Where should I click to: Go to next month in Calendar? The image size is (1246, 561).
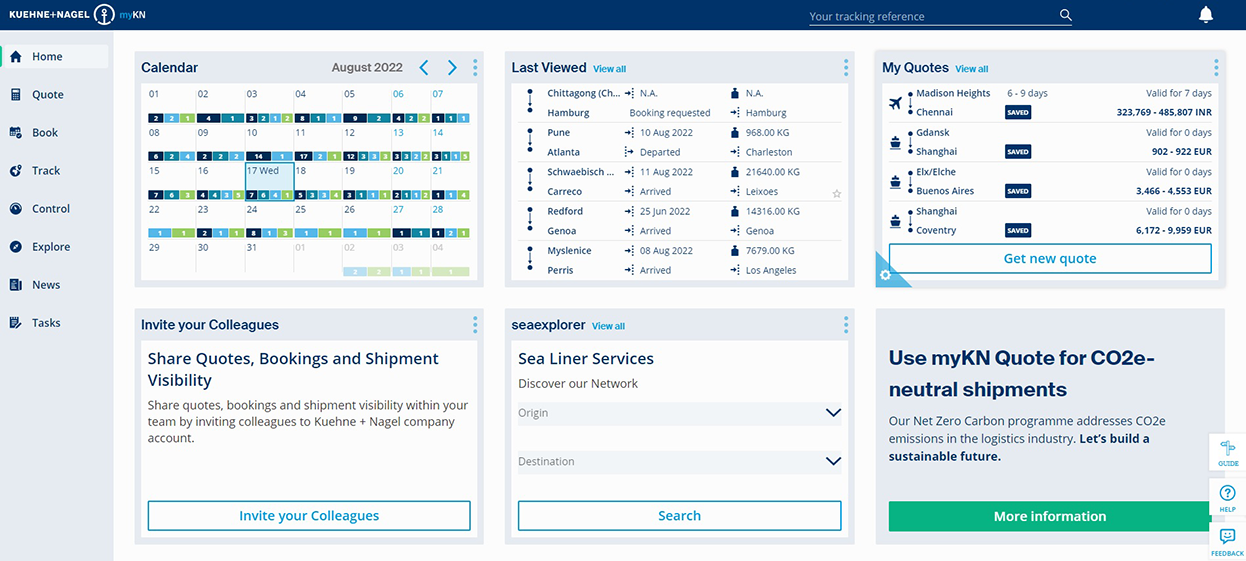click(452, 68)
